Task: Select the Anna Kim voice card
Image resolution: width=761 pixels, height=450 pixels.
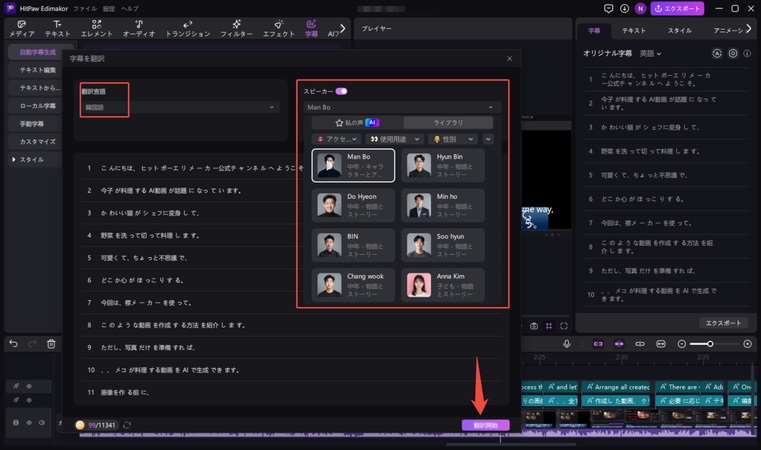Action: click(445, 286)
